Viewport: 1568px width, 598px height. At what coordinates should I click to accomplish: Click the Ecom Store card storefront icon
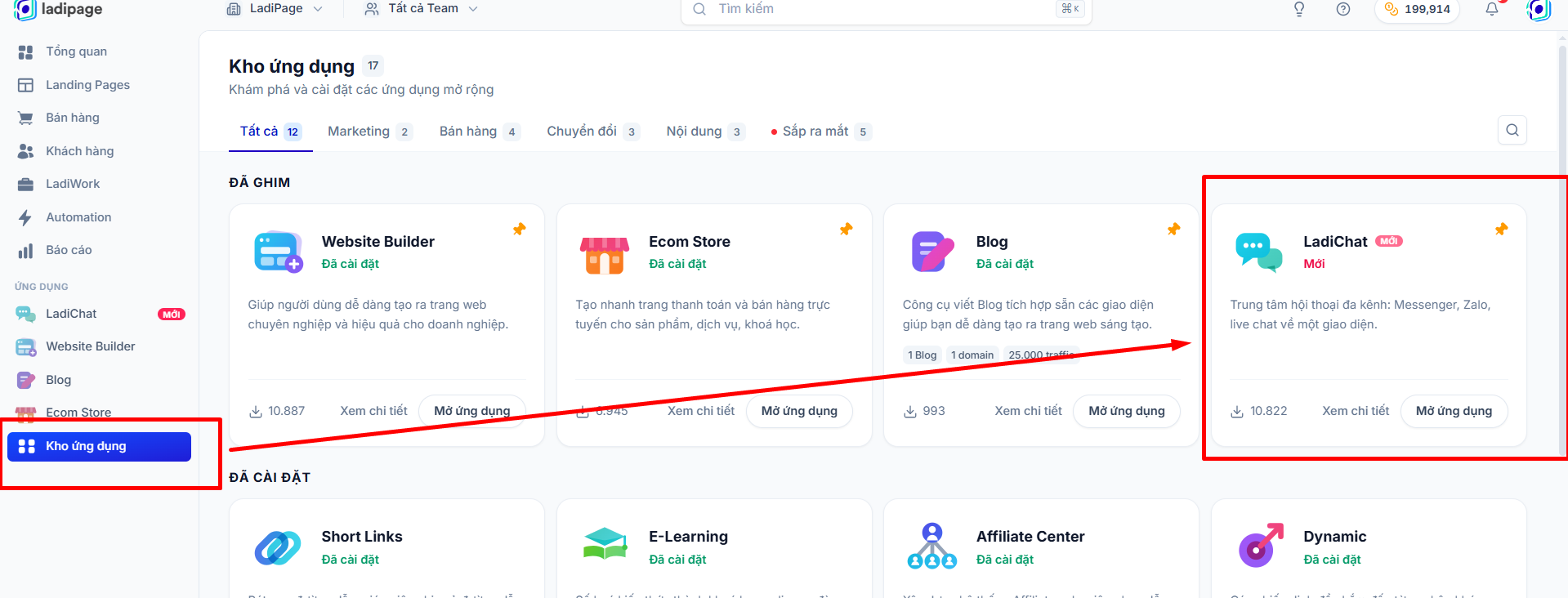pos(605,254)
